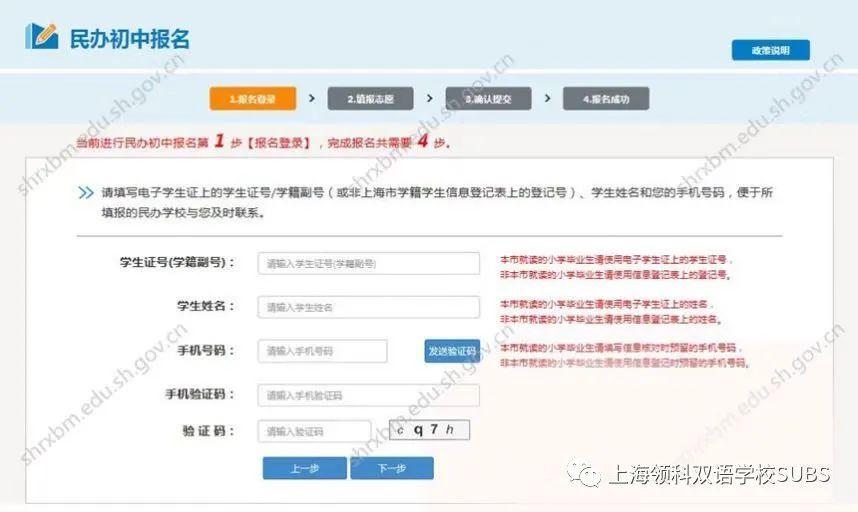Click the arrow between steps 1 and 2

[x=312, y=98]
